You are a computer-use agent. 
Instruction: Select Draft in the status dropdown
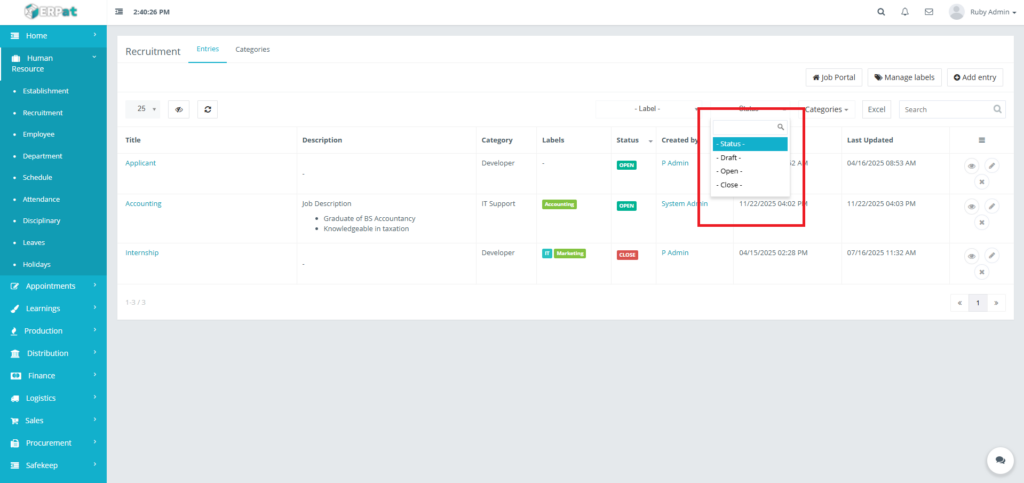[x=729, y=158]
